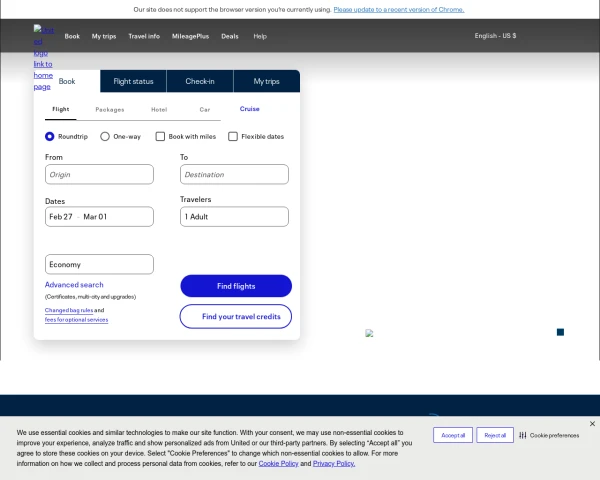Switch to the Check-in tab
This screenshot has height=480, width=600.
point(200,81)
